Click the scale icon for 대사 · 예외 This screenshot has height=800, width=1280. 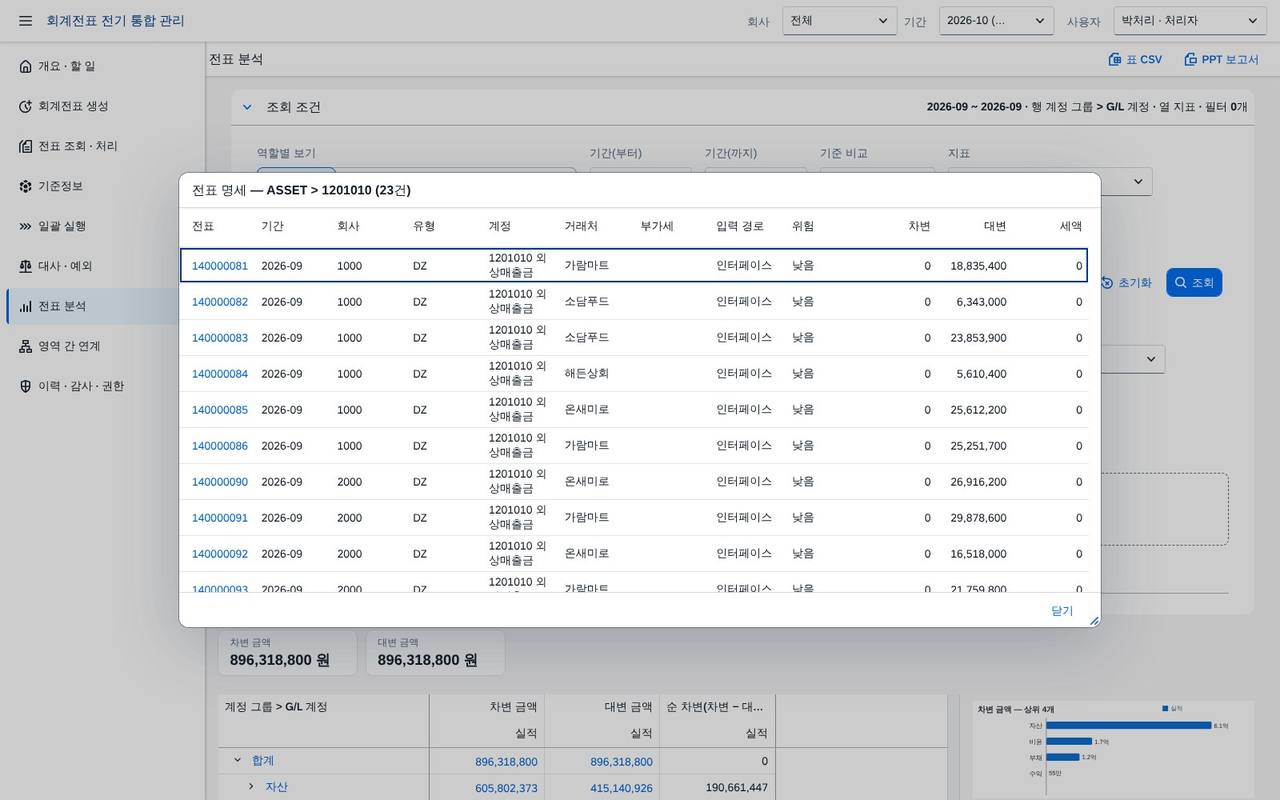[26, 266]
